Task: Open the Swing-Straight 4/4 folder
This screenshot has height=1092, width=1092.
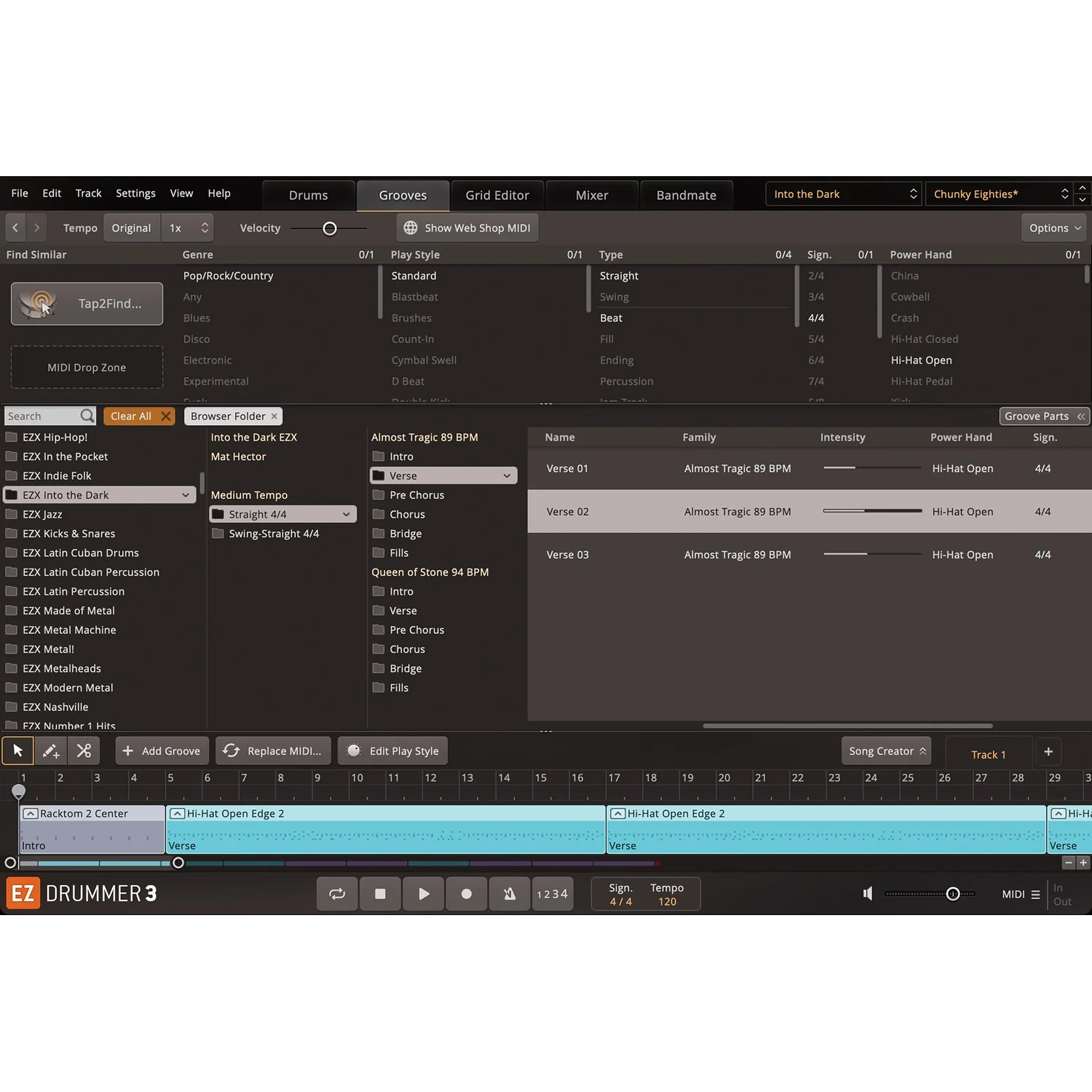Action: (266, 534)
